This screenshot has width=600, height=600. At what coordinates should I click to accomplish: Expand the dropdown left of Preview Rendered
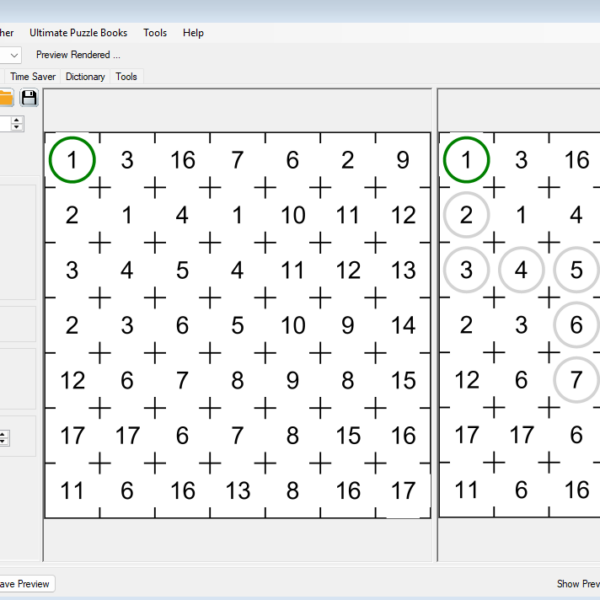pyautogui.click(x=14, y=55)
